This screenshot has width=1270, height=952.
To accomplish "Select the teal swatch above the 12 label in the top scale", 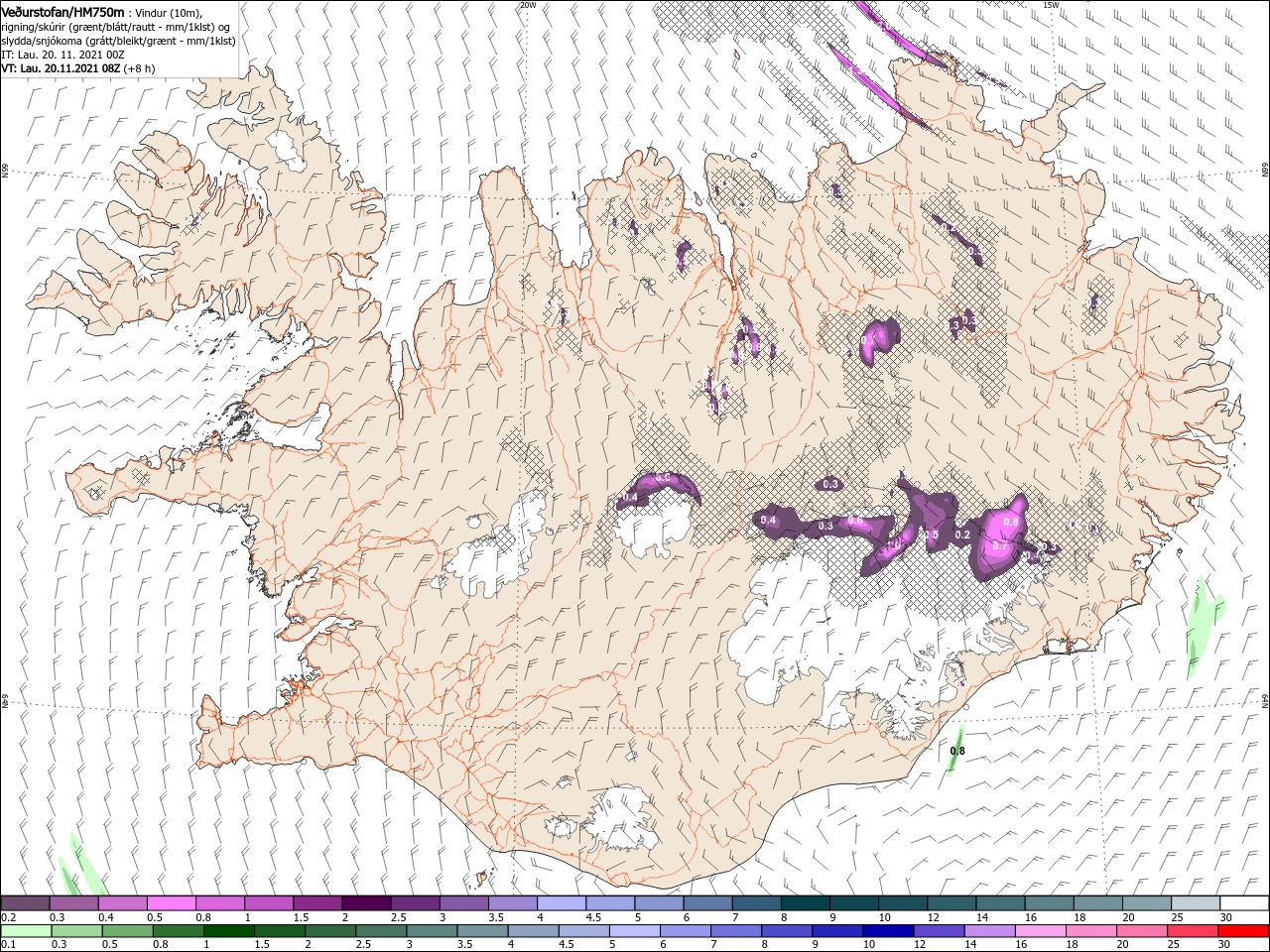I will (x=952, y=902).
